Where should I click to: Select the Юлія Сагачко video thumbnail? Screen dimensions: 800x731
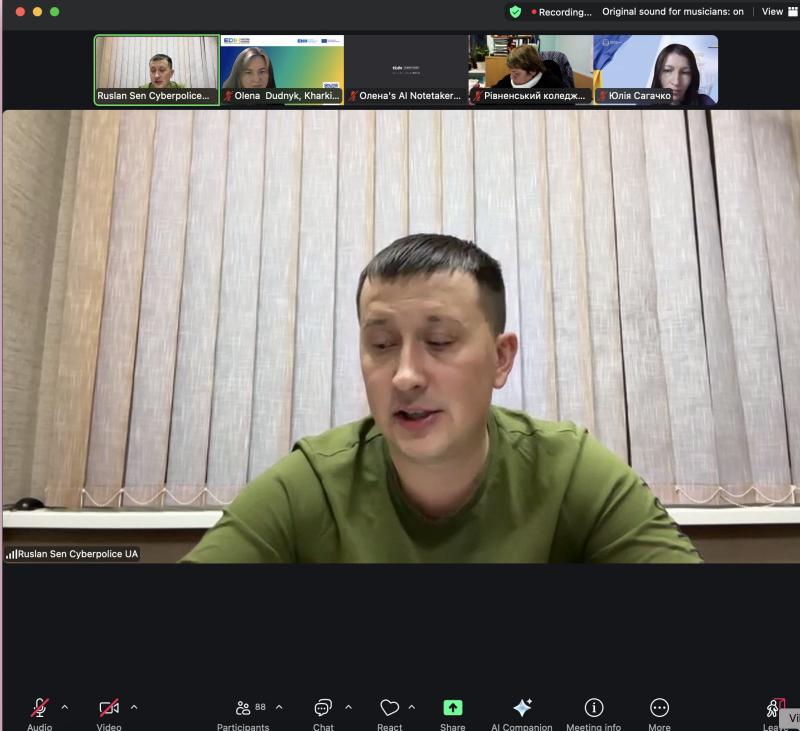(x=656, y=70)
